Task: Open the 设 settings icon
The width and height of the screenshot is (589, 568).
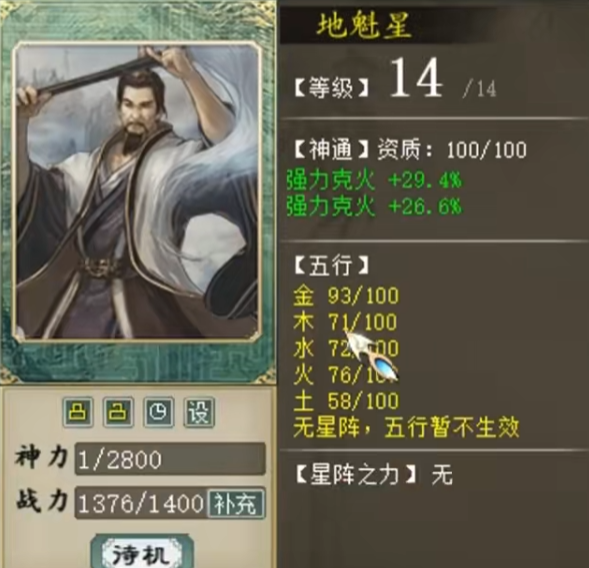Action: [x=199, y=412]
